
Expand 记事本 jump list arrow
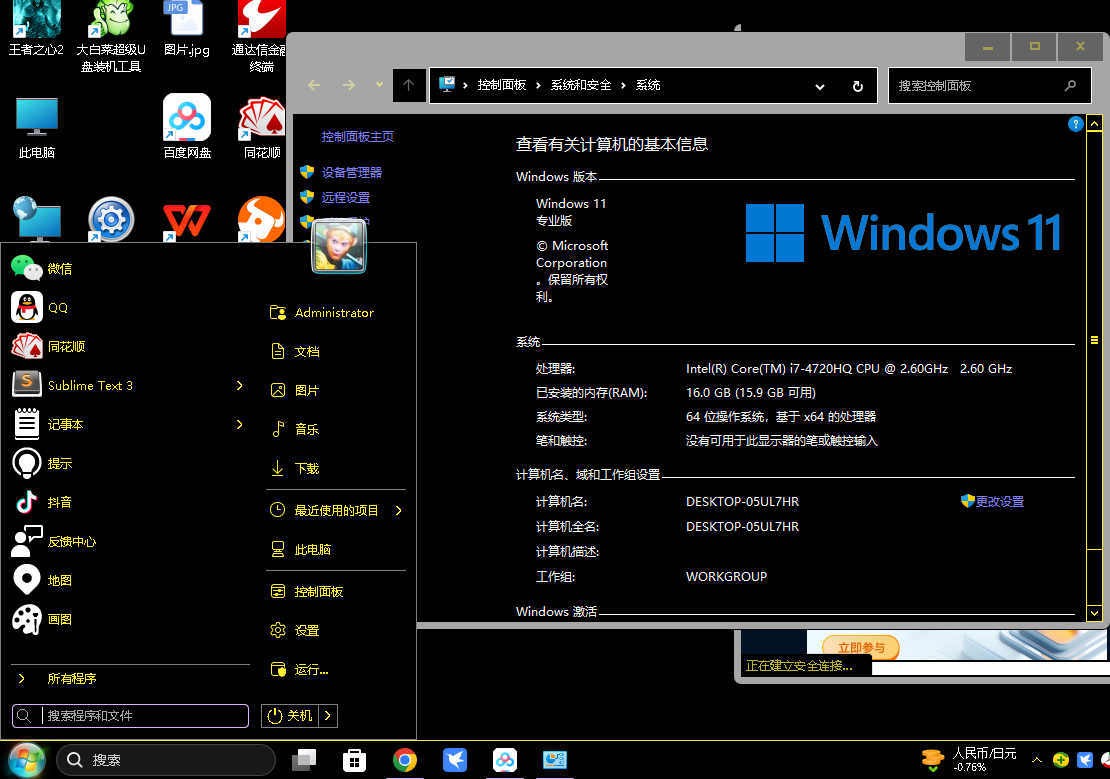[239, 424]
